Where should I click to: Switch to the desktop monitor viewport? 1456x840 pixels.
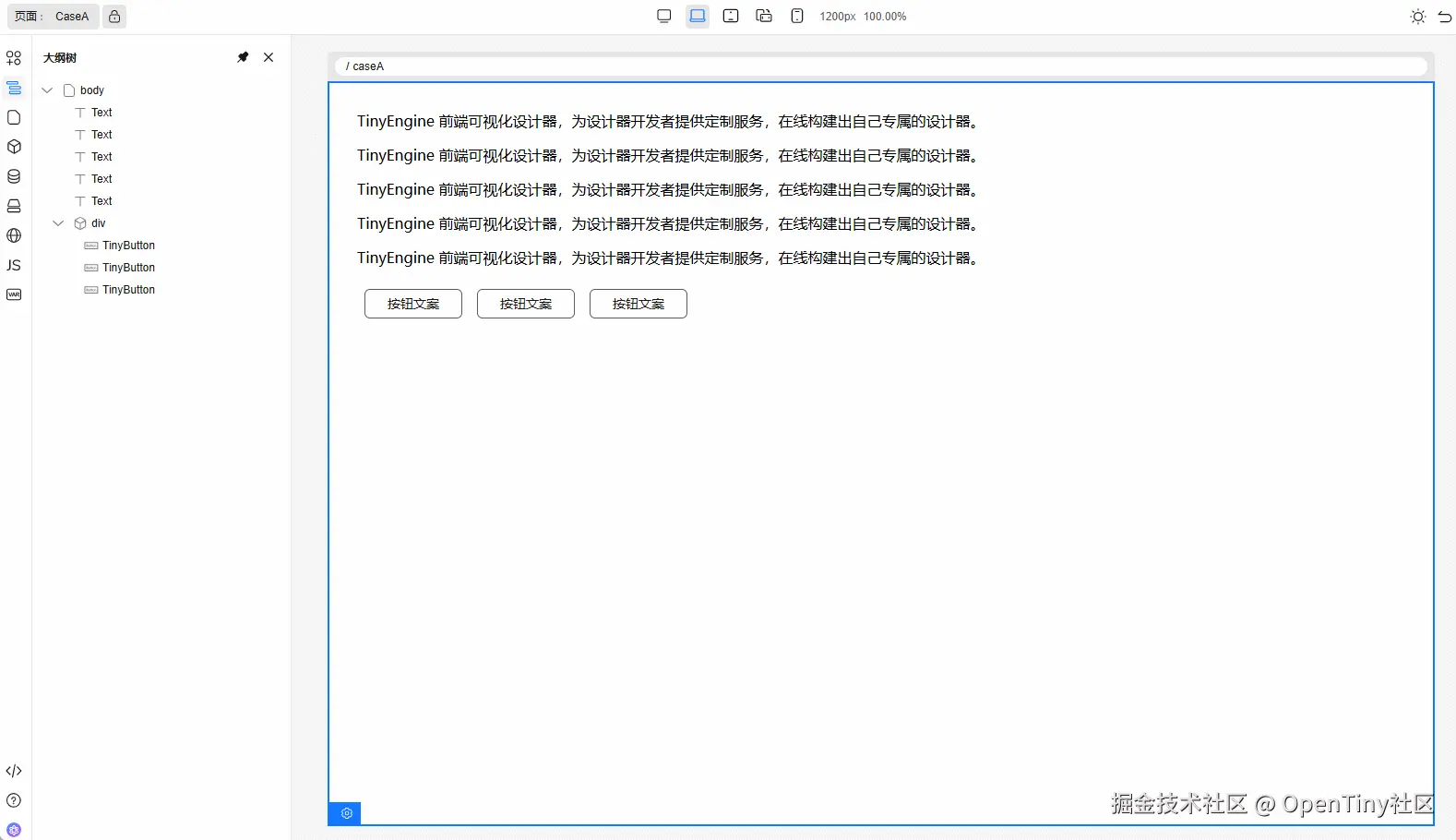click(664, 16)
